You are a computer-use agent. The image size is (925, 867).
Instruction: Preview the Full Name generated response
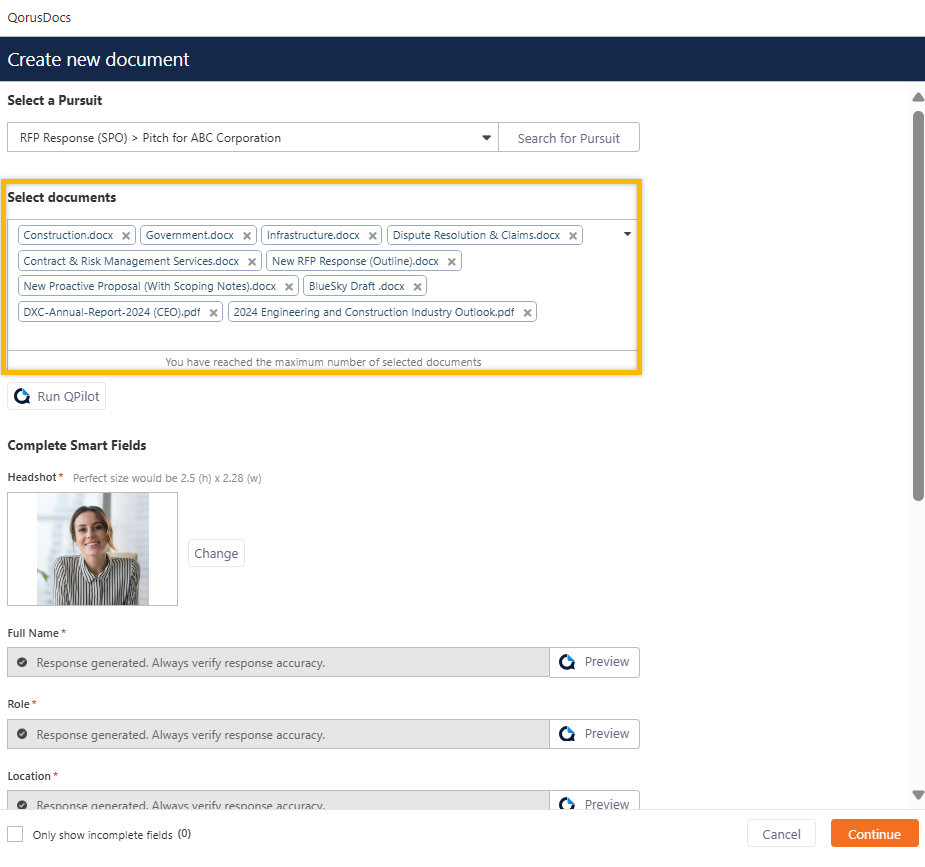click(x=594, y=662)
